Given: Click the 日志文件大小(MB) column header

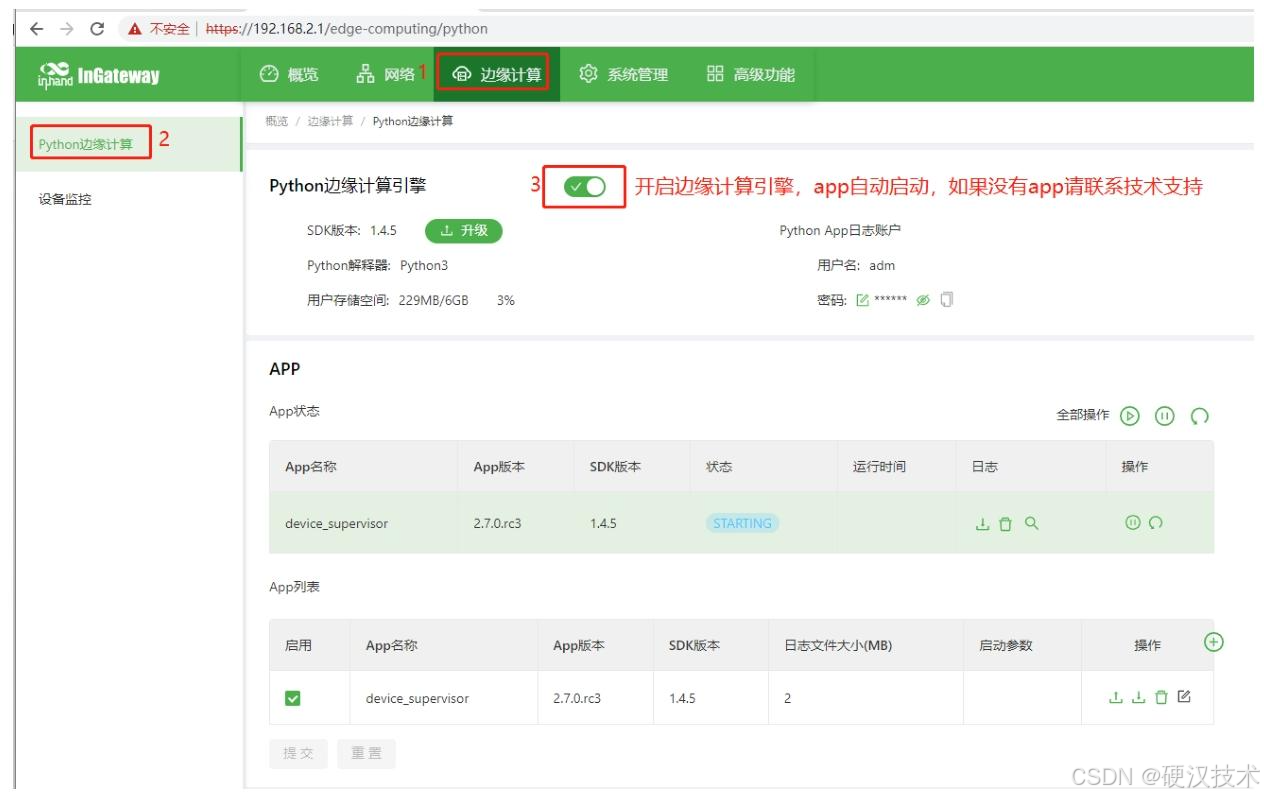Looking at the screenshot, I should point(838,645).
